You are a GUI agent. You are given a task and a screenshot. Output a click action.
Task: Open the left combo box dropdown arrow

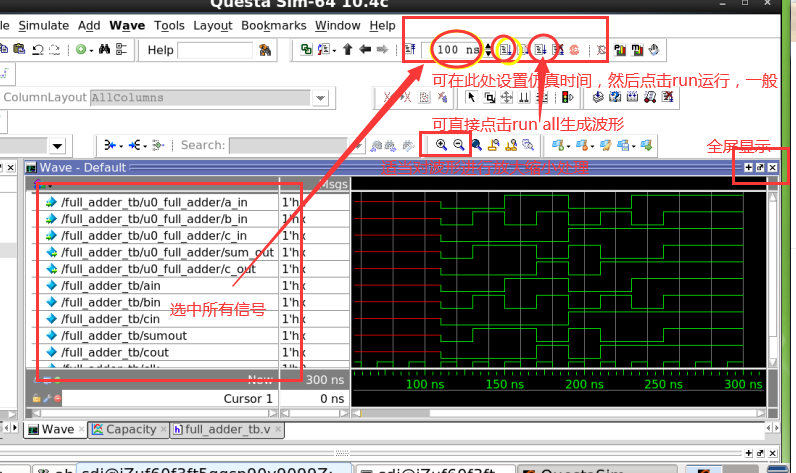(x=57, y=146)
